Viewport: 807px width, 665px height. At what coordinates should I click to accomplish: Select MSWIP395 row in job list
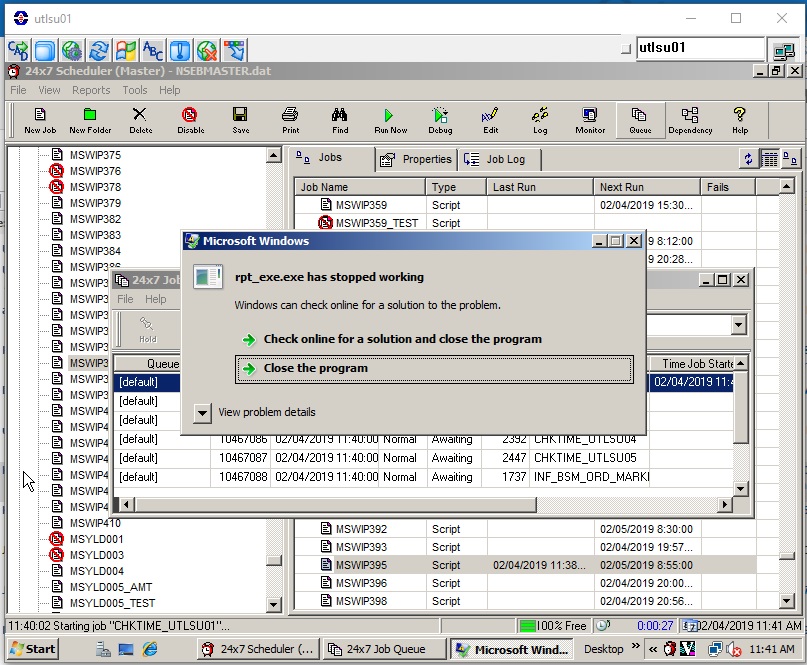pos(525,565)
